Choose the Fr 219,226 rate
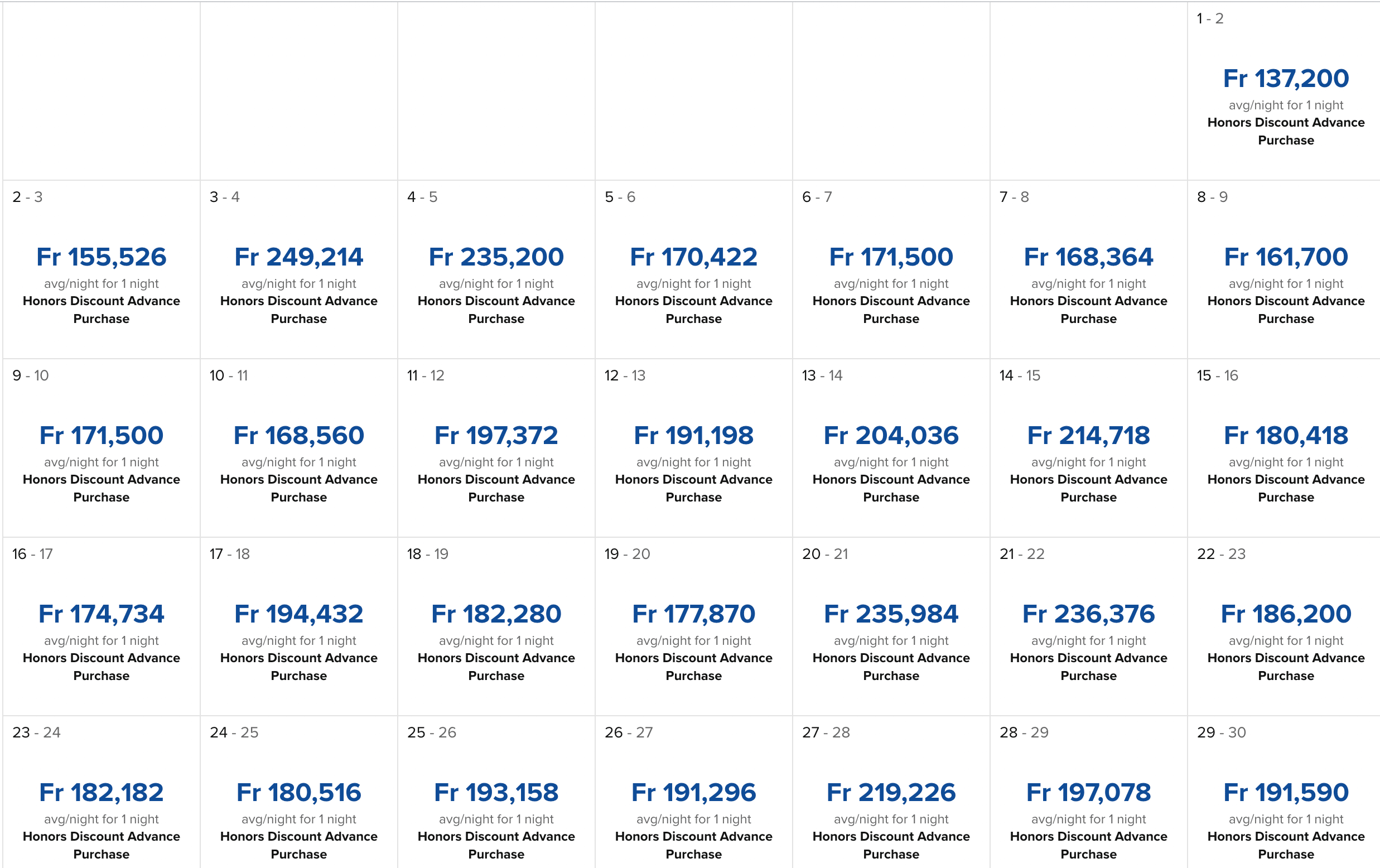 pos(891,792)
